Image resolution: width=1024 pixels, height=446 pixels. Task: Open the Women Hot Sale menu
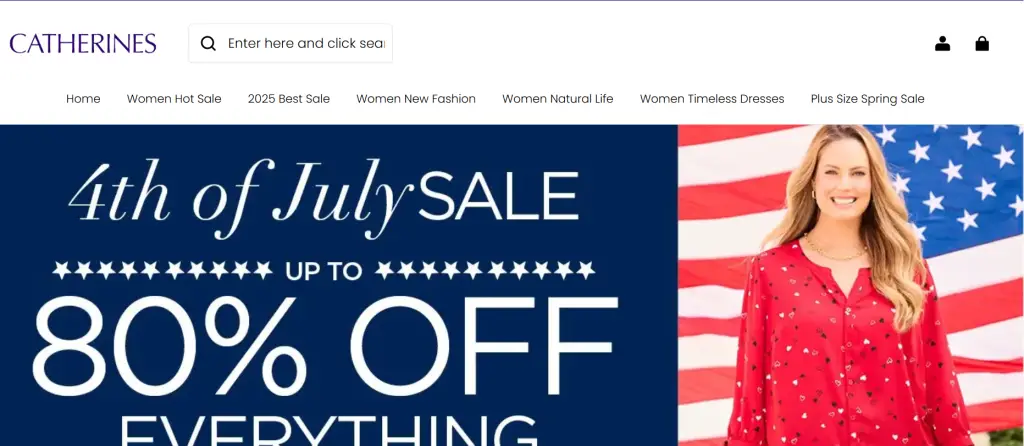click(174, 99)
